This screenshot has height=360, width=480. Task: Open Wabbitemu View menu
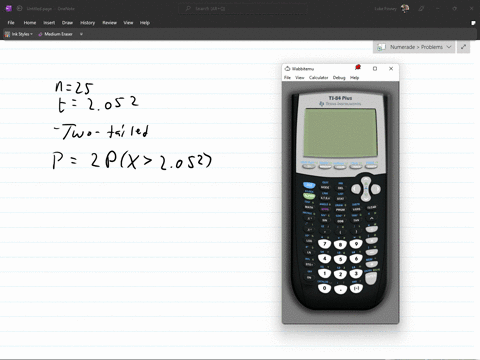pyautogui.click(x=300, y=77)
